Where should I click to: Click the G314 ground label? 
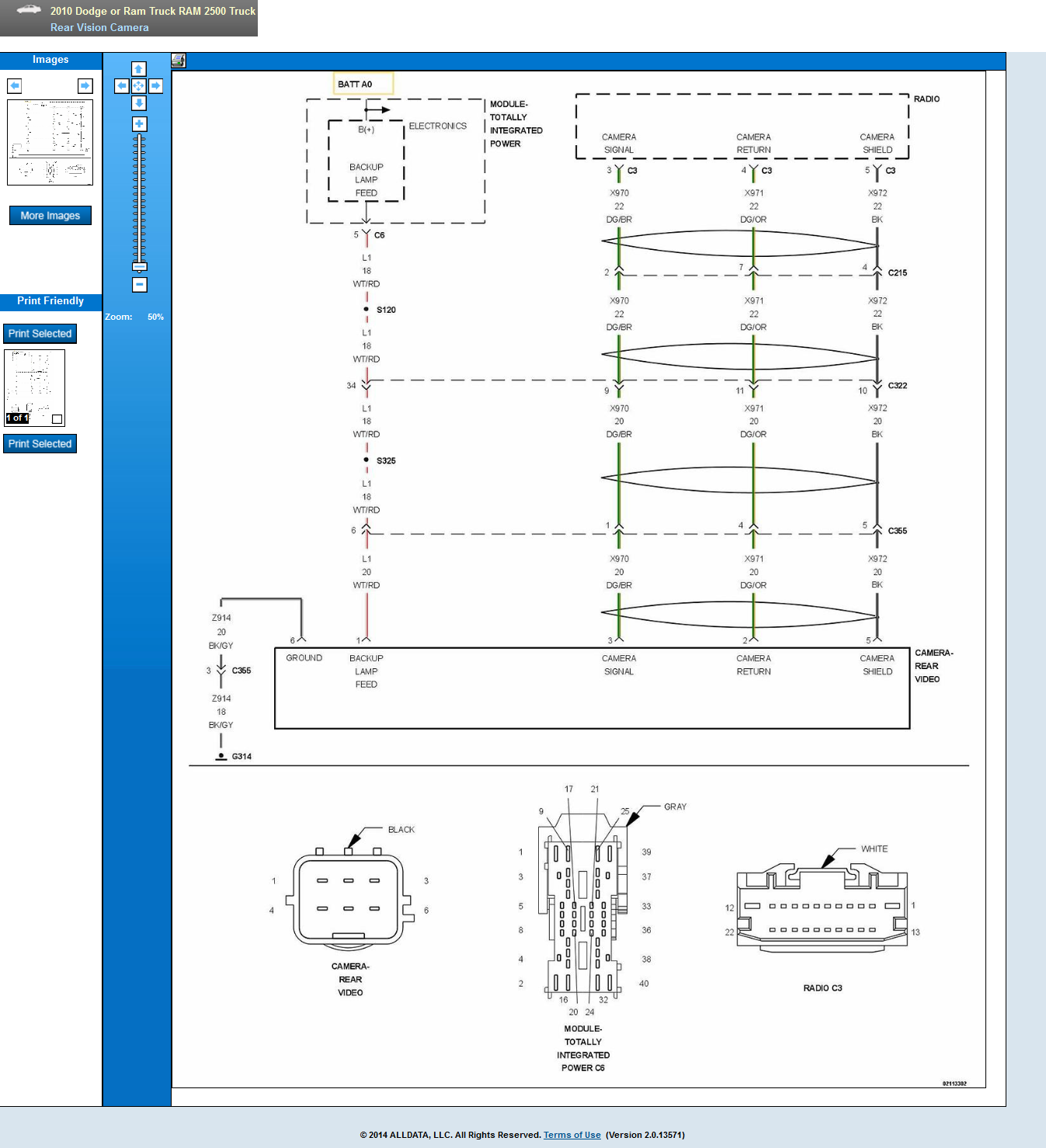click(242, 756)
